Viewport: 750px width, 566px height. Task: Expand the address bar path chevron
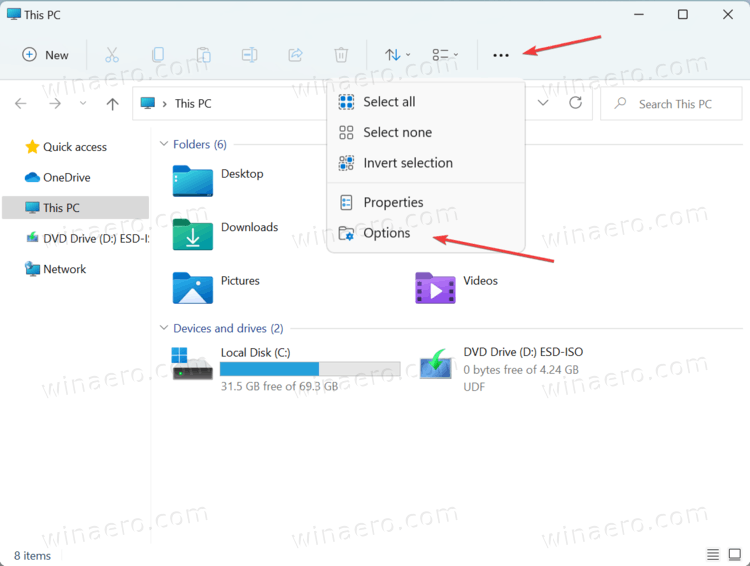tap(165, 104)
